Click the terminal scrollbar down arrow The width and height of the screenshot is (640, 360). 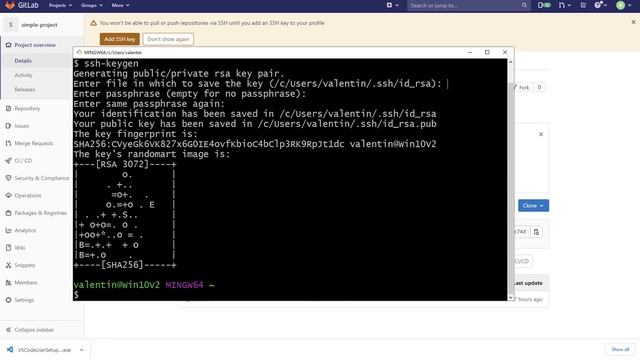[510, 298]
